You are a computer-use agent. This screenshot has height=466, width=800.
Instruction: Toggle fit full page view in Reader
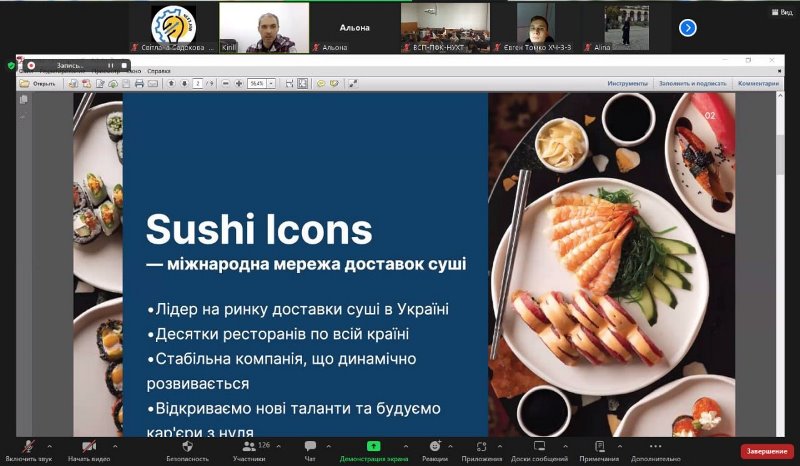(x=303, y=84)
